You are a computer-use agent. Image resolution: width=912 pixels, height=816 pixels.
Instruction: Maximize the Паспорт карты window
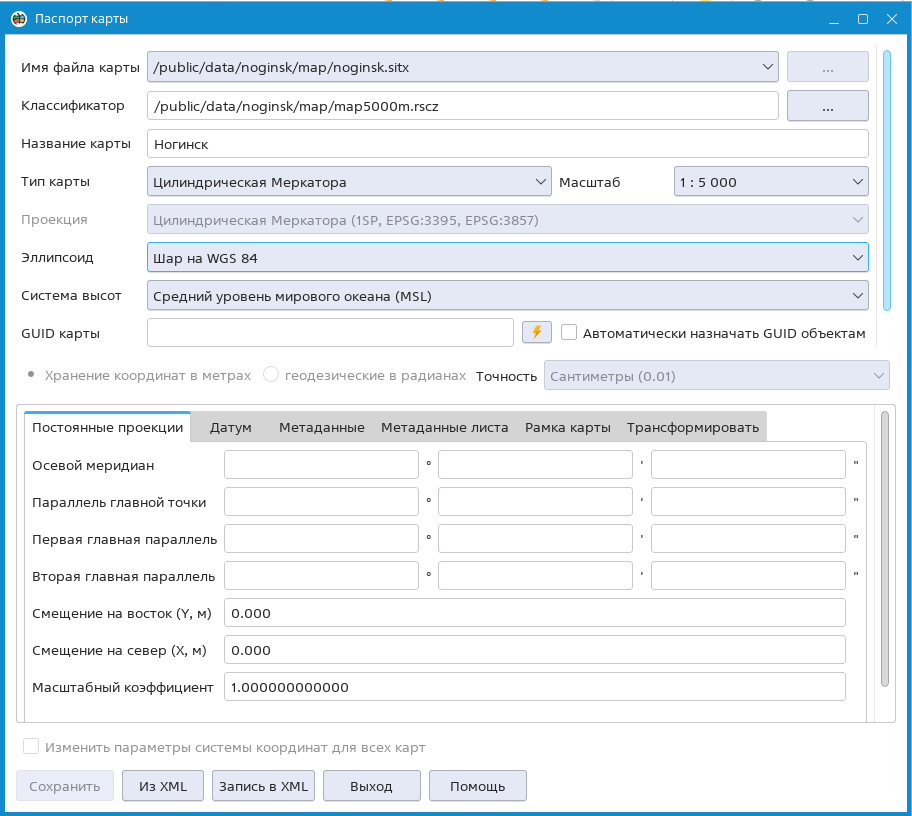(x=862, y=18)
